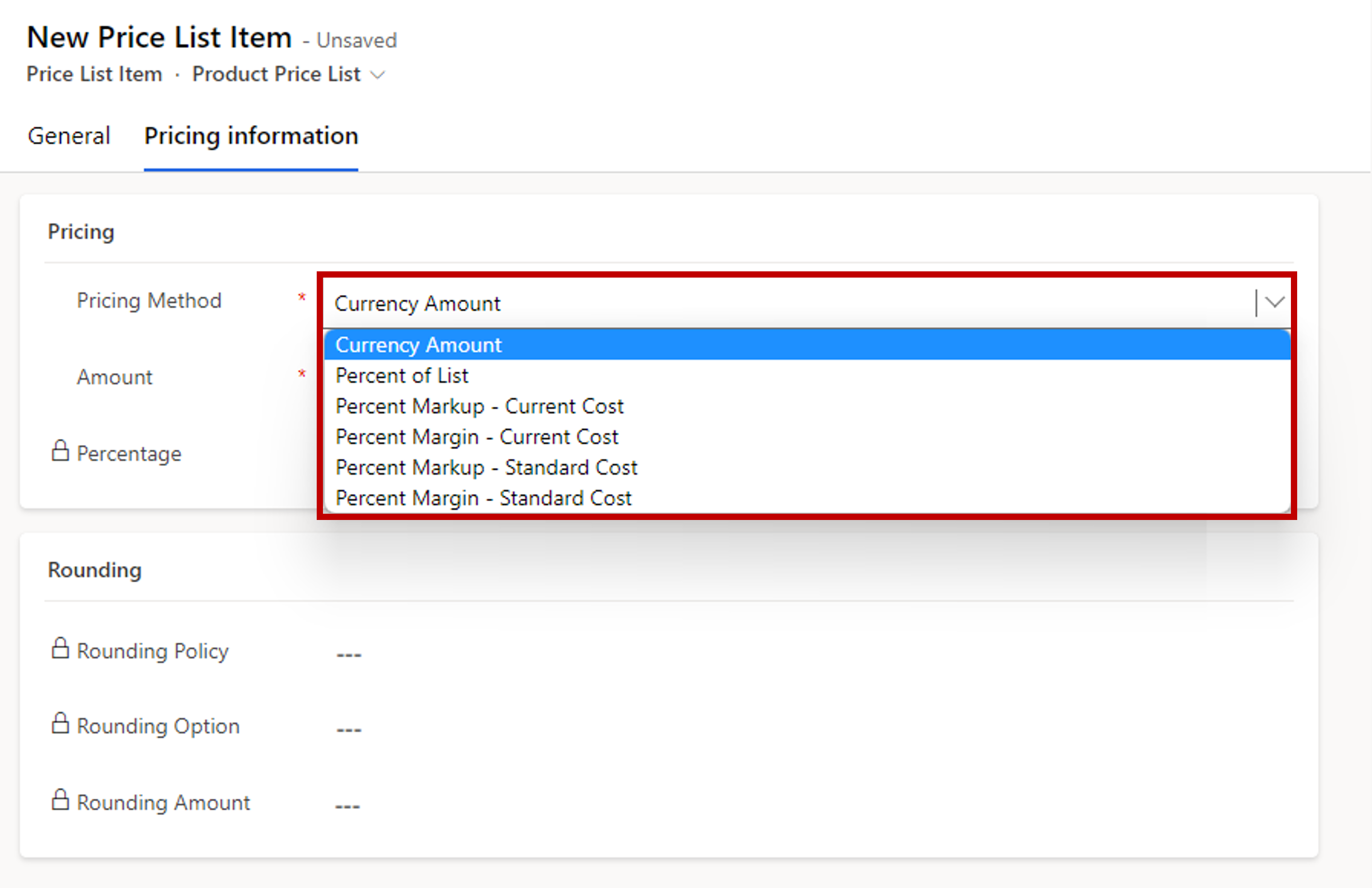
Task: Click the Pricing section heading
Action: pyautogui.click(x=81, y=232)
